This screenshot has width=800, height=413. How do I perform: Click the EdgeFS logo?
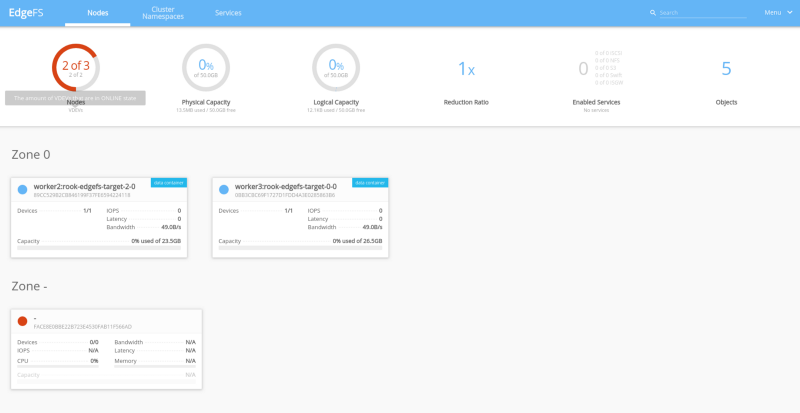tap(28, 13)
